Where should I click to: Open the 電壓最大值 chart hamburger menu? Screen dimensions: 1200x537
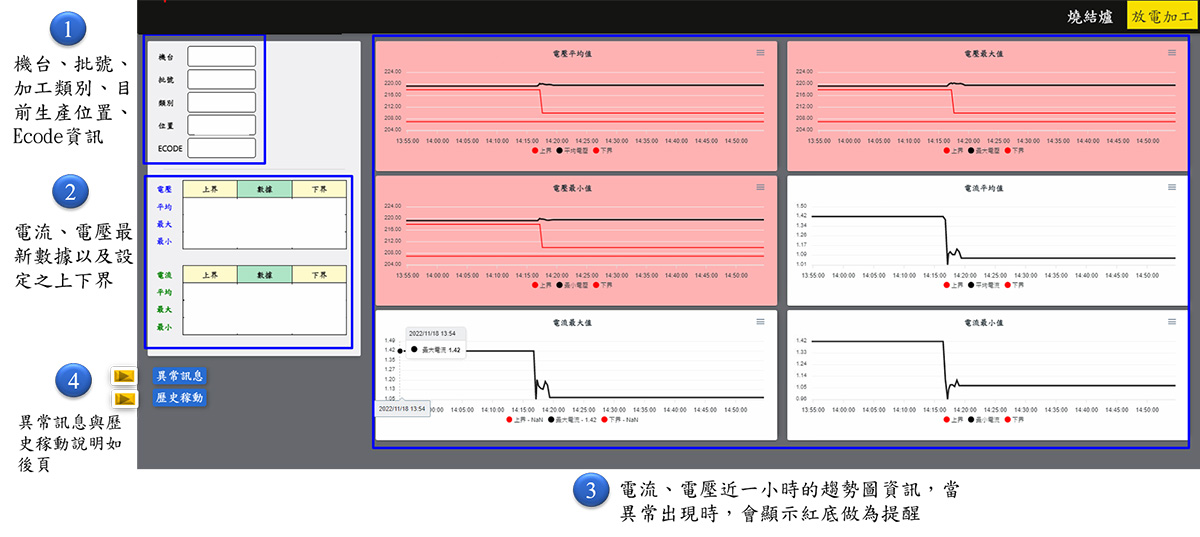tap(1173, 52)
